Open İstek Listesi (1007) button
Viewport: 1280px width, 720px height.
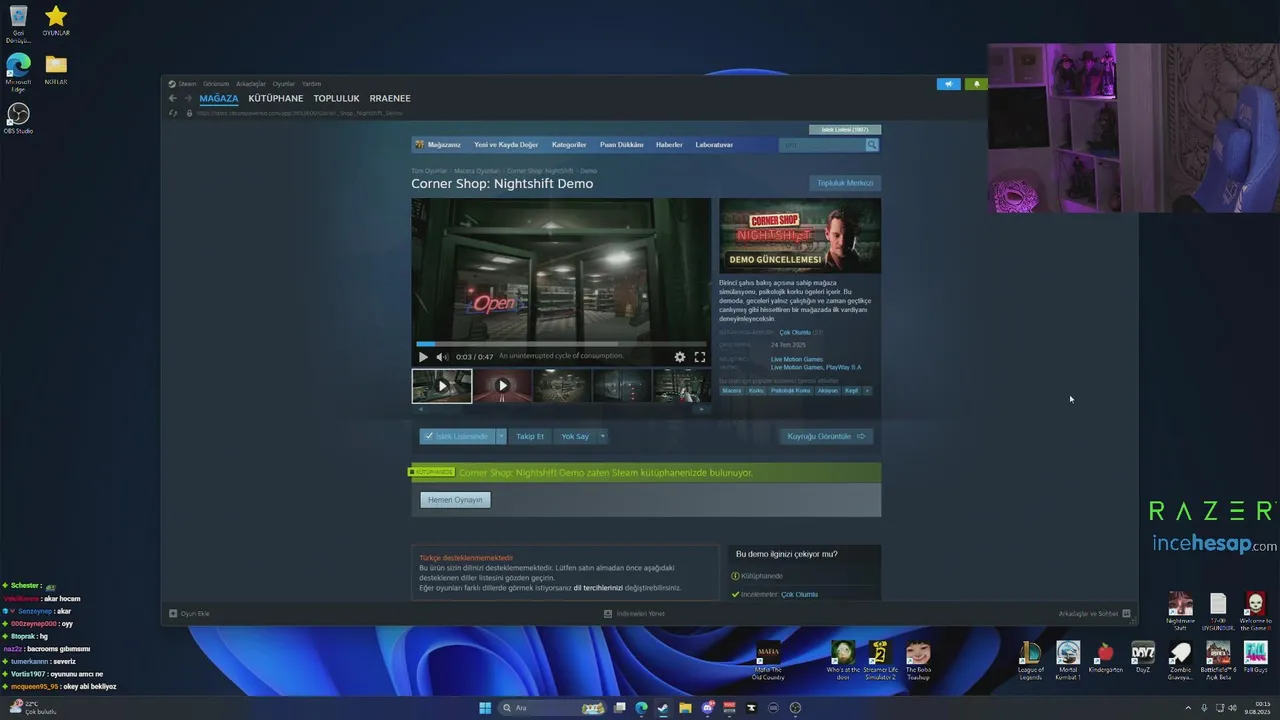click(845, 129)
